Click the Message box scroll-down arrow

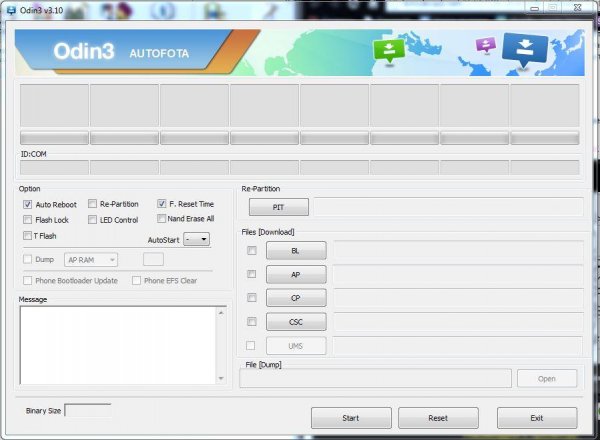click(221, 378)
